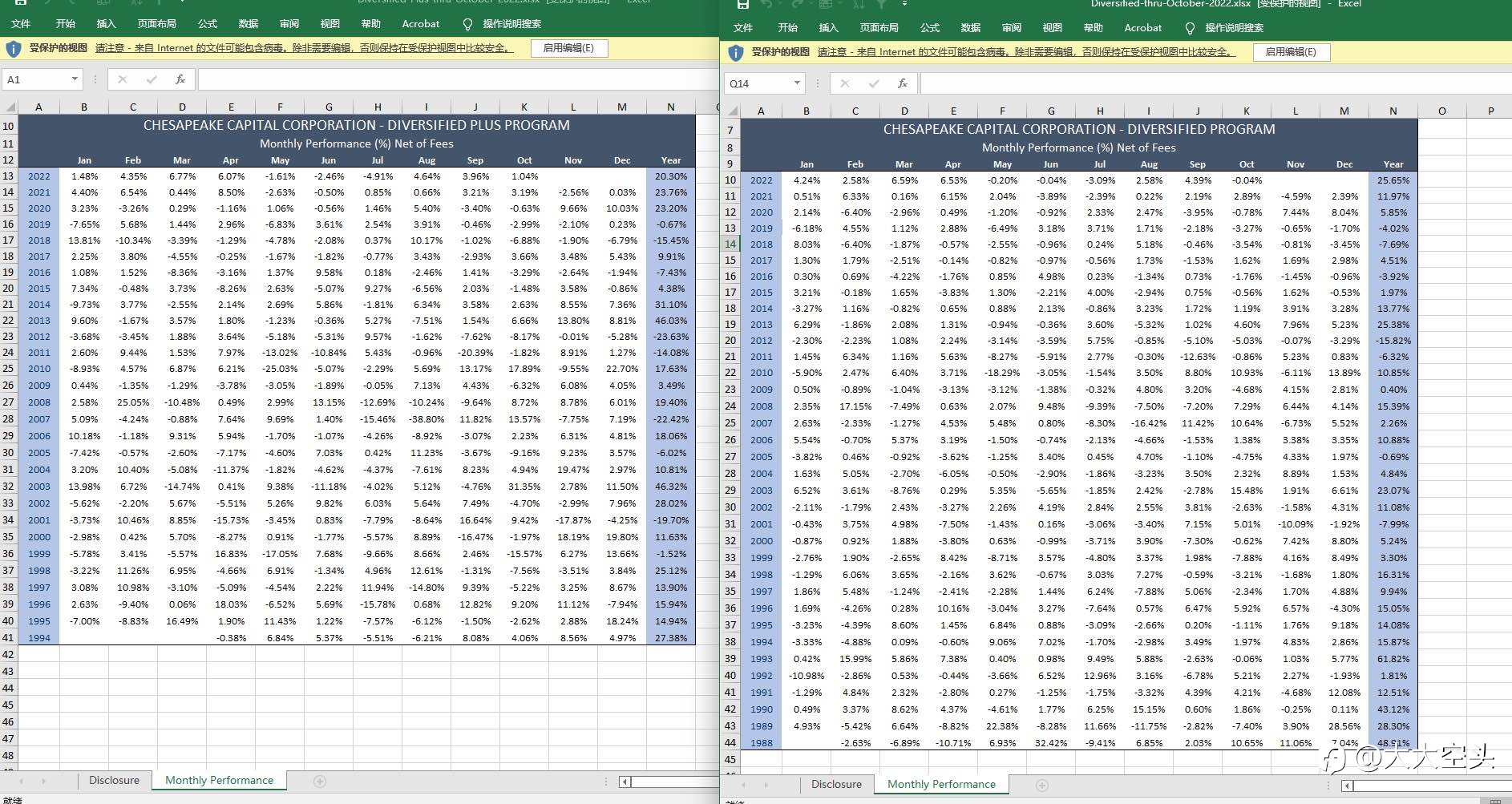Click the previous sheet arrow in left window
Screen dimensions: 1512x804
pos(21,781)
